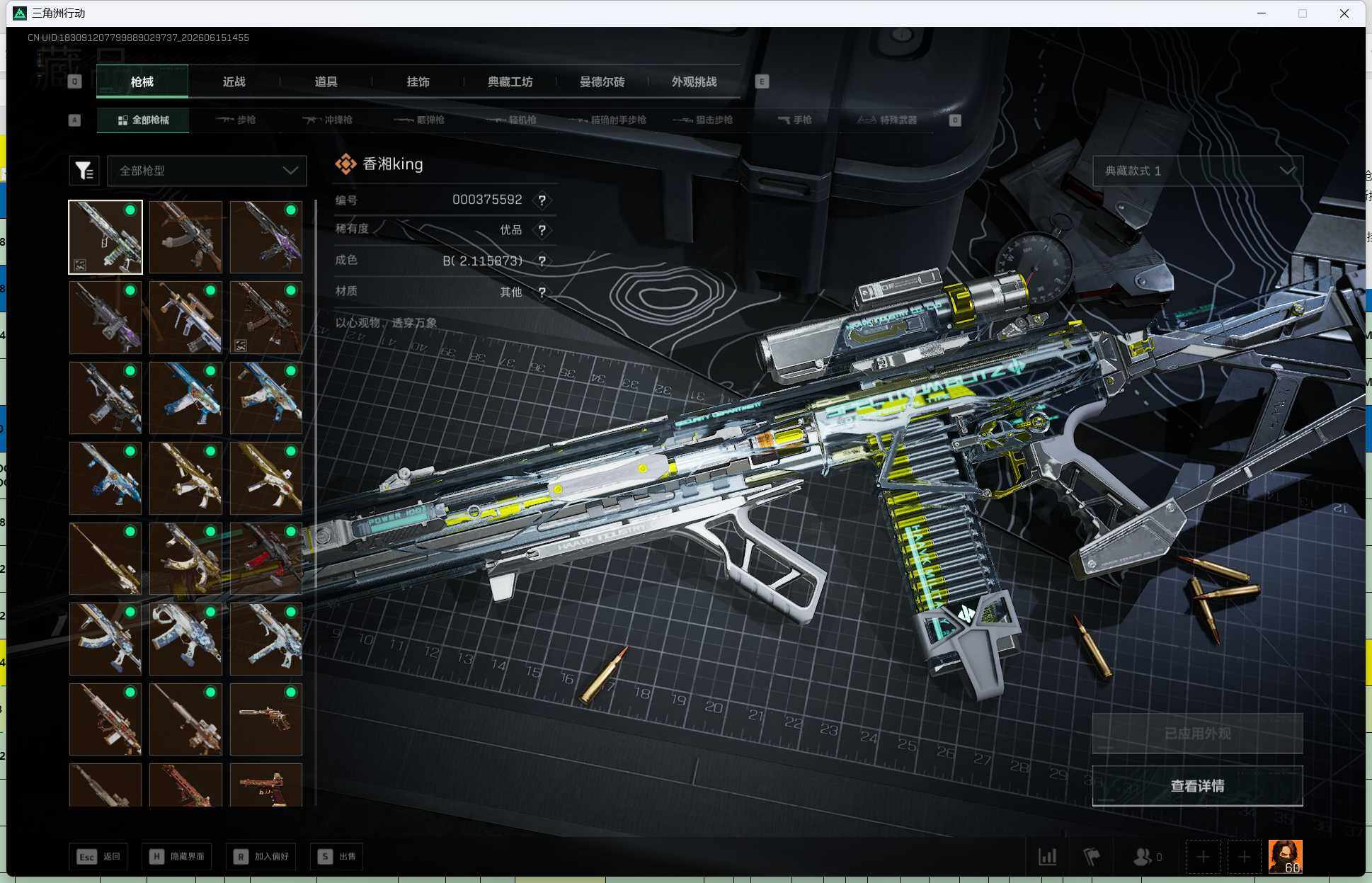Open the weapon filter icon
Image resolution: width=1372 pixels, height=883 pixels.
point(84,171)
